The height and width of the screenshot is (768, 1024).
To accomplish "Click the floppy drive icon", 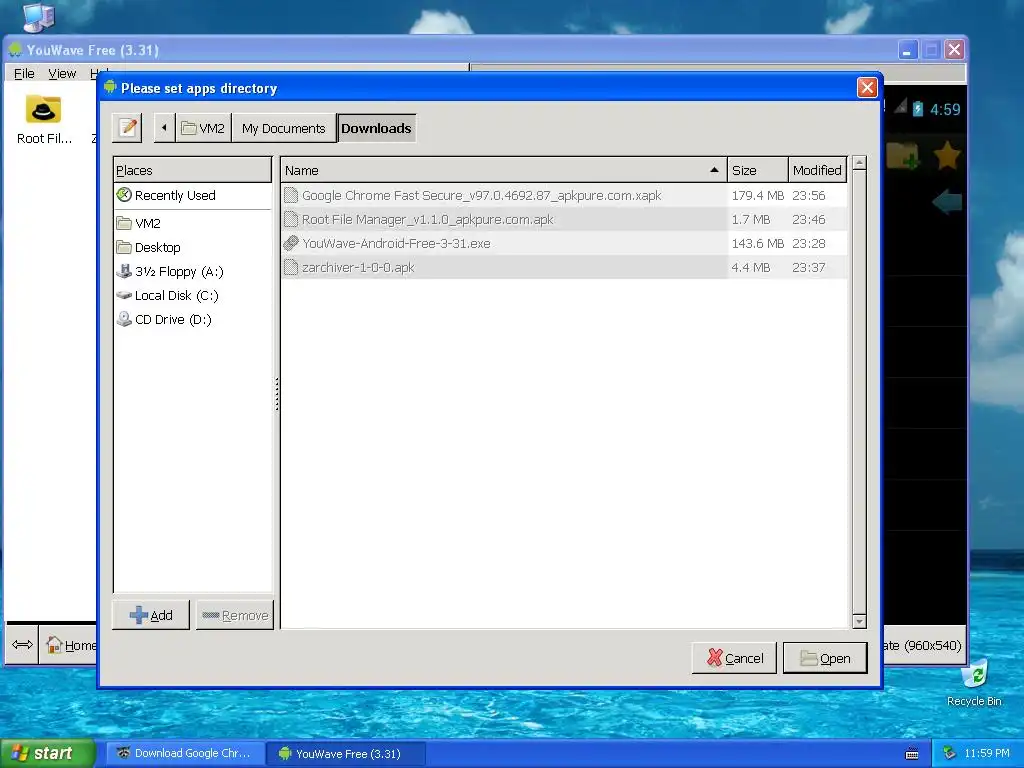I will [x=123, y=271].
